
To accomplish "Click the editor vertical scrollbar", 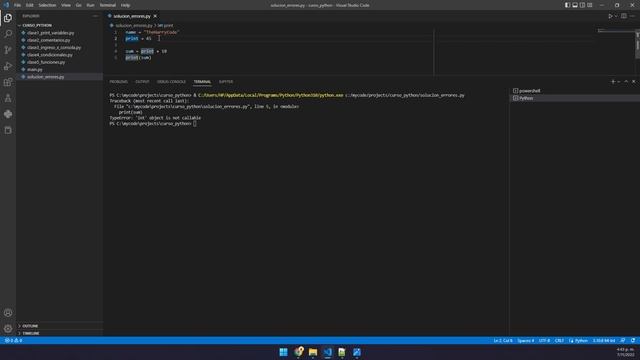I will 638,45.
